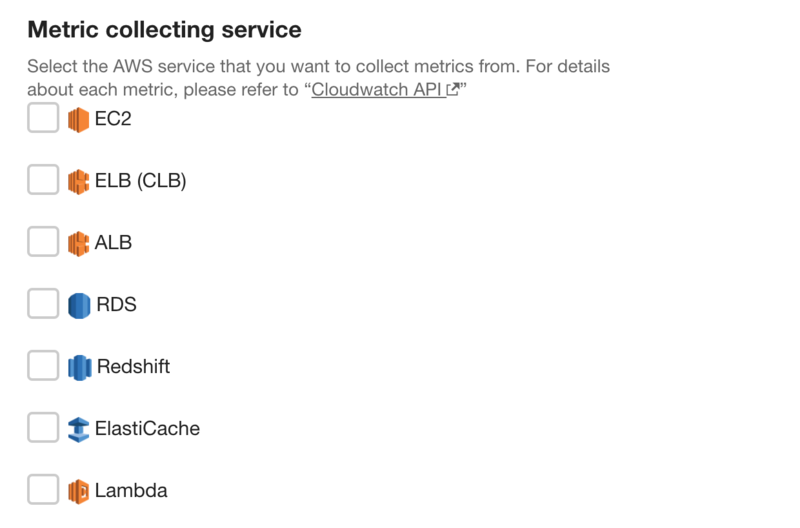Turn on the Lambda checkbox
The height and width of the screenshot is (528, 800).
pos(43,489)
